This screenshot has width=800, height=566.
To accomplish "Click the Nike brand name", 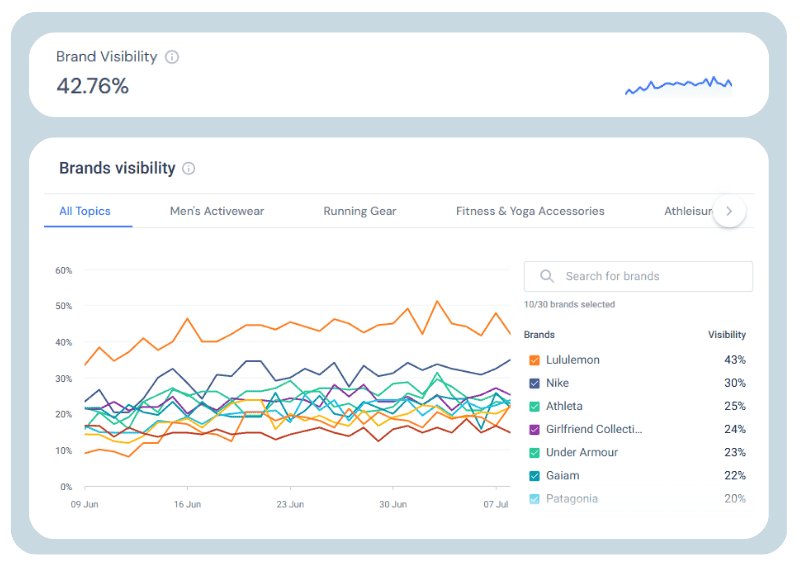I will [x=557, y=383].
